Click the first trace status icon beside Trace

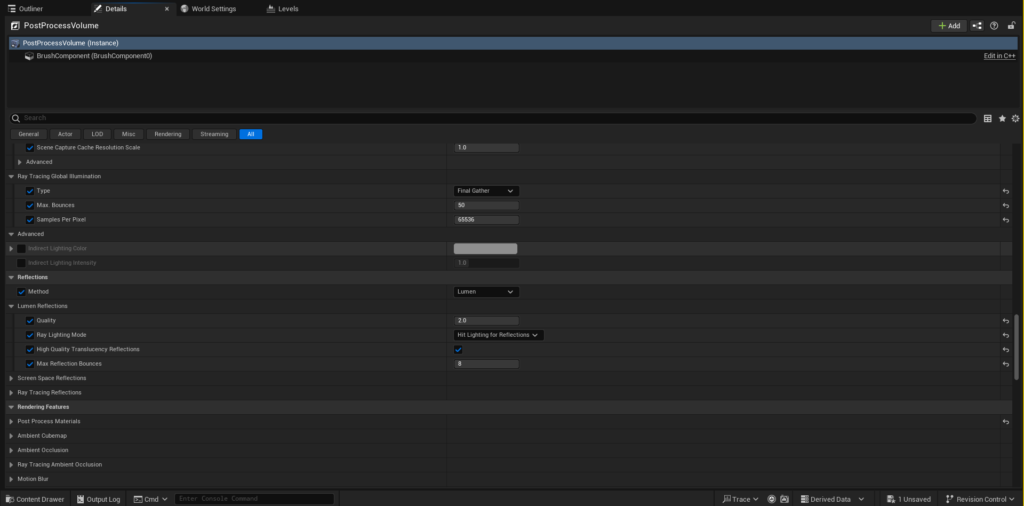coord(771,499)
